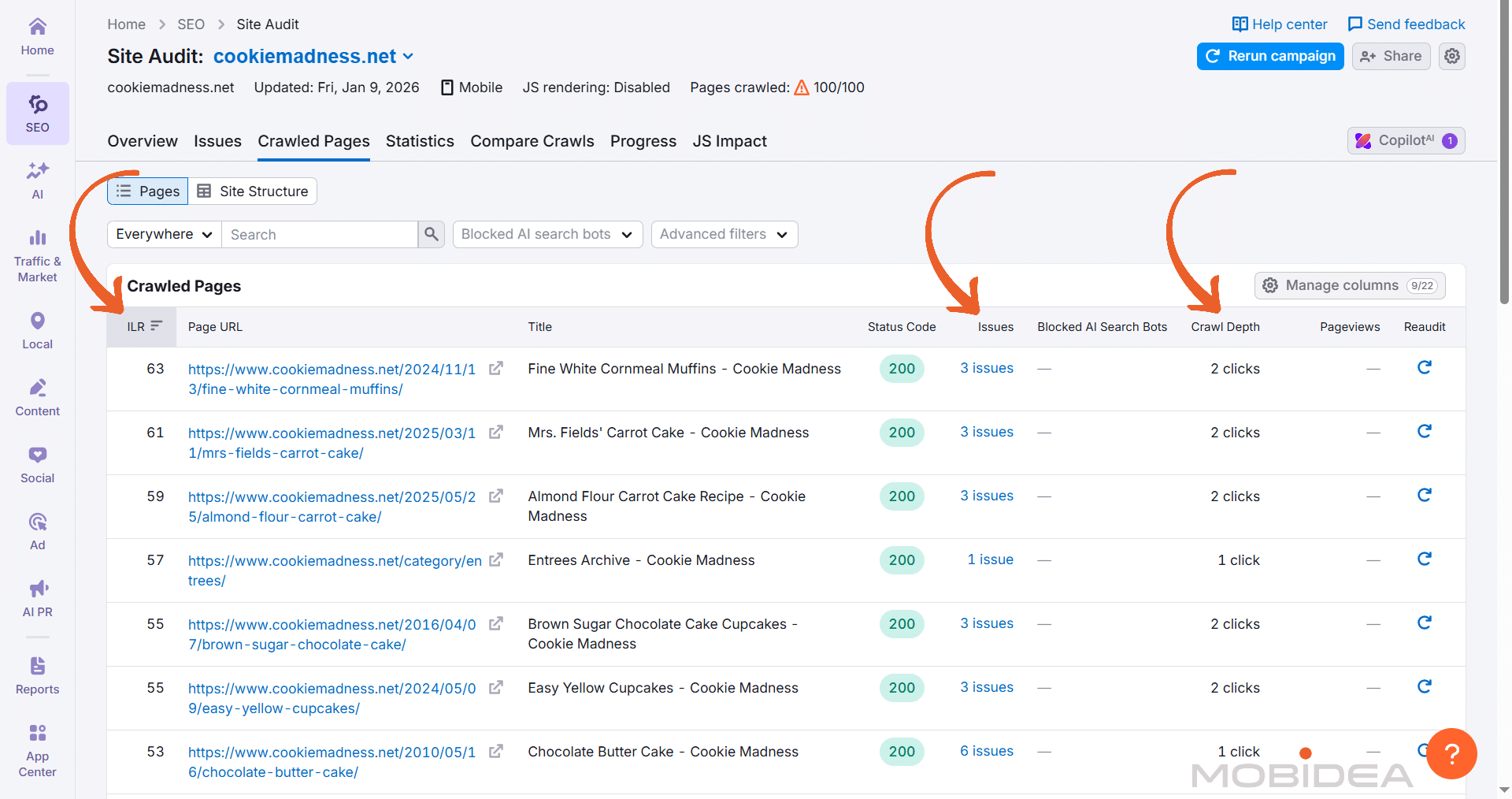Open the help question mark bubble
The image size is (1512, 799).
1451,754
